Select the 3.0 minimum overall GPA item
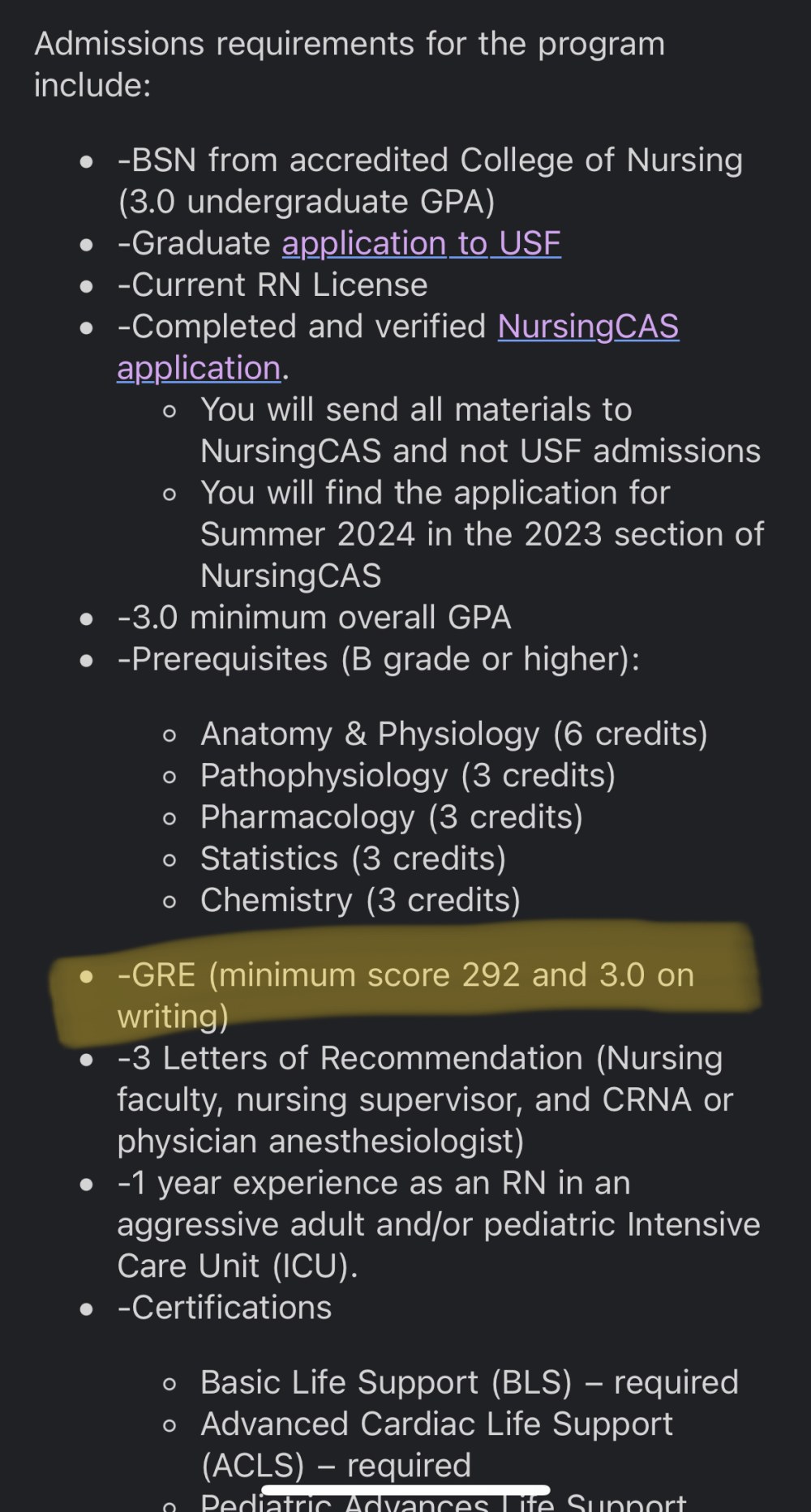 (x=314, y=618)
